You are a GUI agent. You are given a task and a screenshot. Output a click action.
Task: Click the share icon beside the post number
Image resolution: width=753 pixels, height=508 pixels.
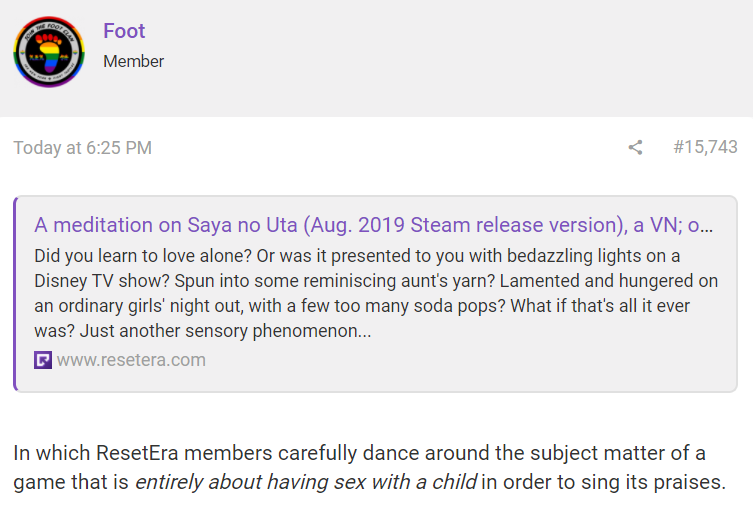tap(635, 147)
